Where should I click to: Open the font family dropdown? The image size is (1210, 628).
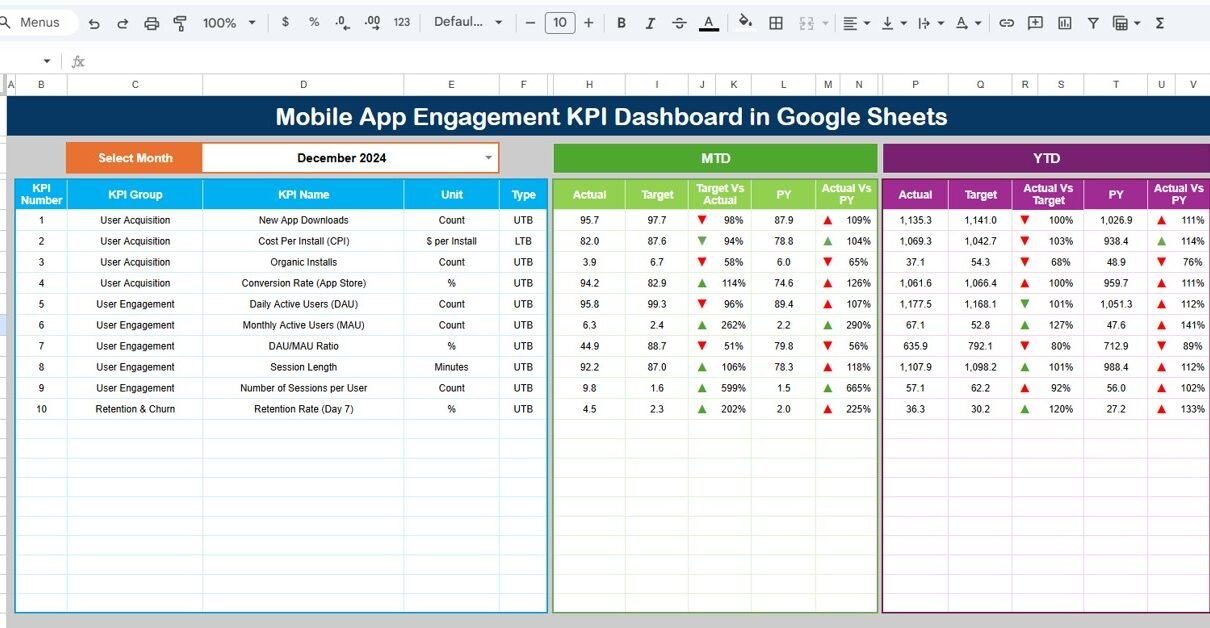click(x=468, y=22)
